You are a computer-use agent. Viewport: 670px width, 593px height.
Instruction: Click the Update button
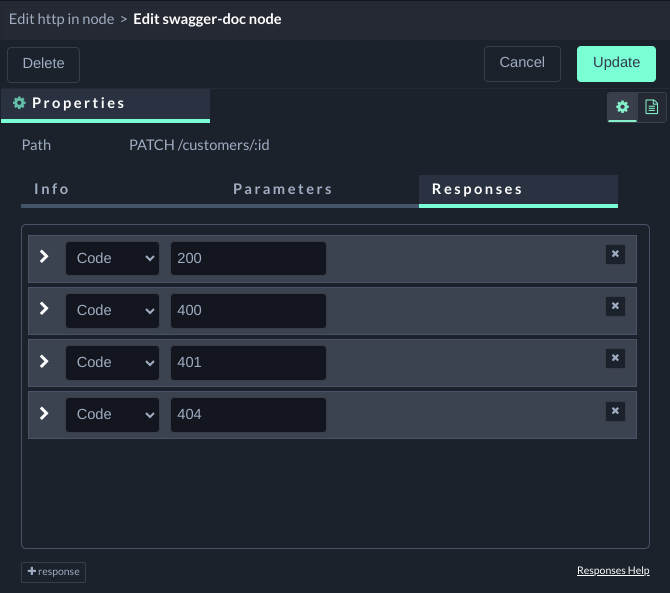pyautogui.click(x=616, y=63)
